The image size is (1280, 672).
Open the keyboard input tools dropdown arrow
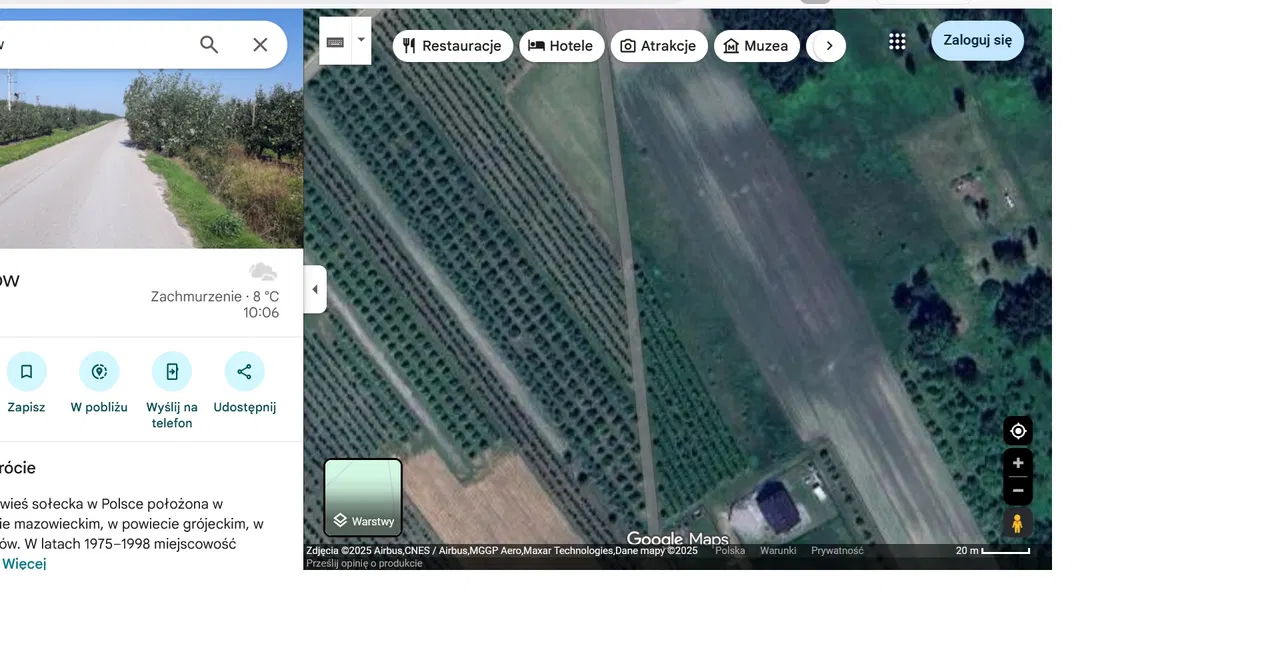pos(361,41)
